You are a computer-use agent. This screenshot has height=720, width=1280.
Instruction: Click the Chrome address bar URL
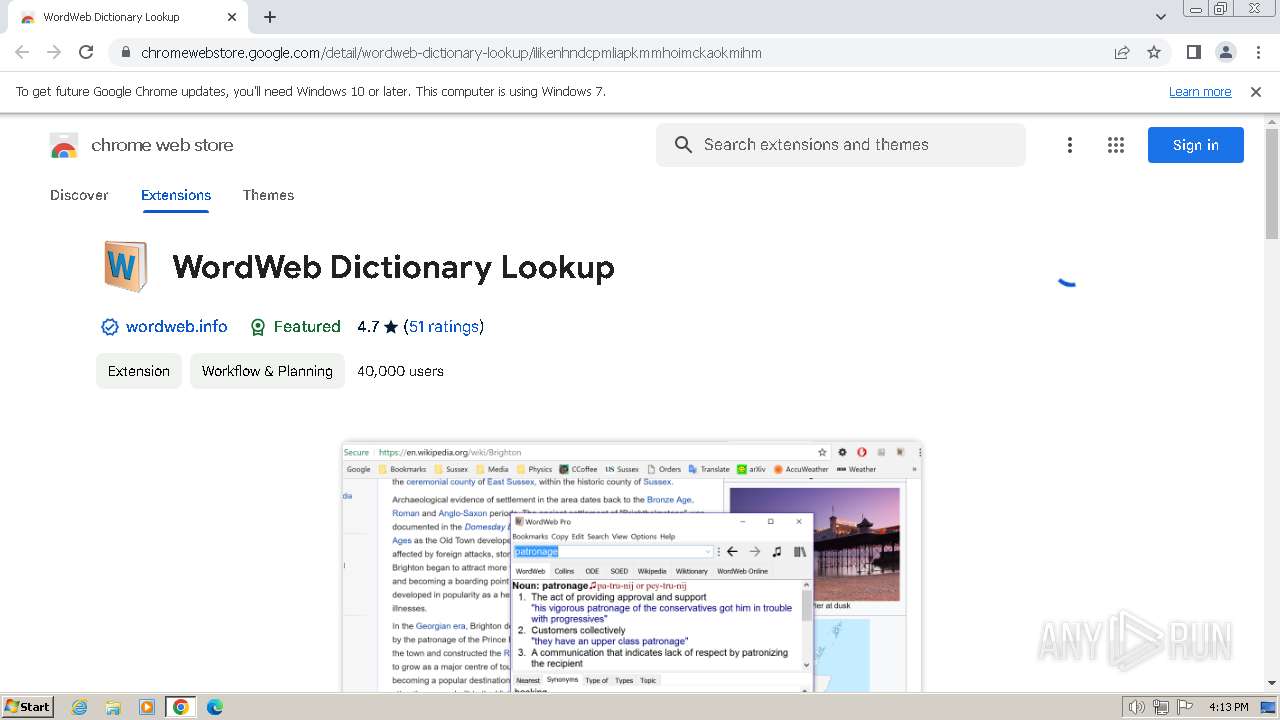tap(451, 53)
